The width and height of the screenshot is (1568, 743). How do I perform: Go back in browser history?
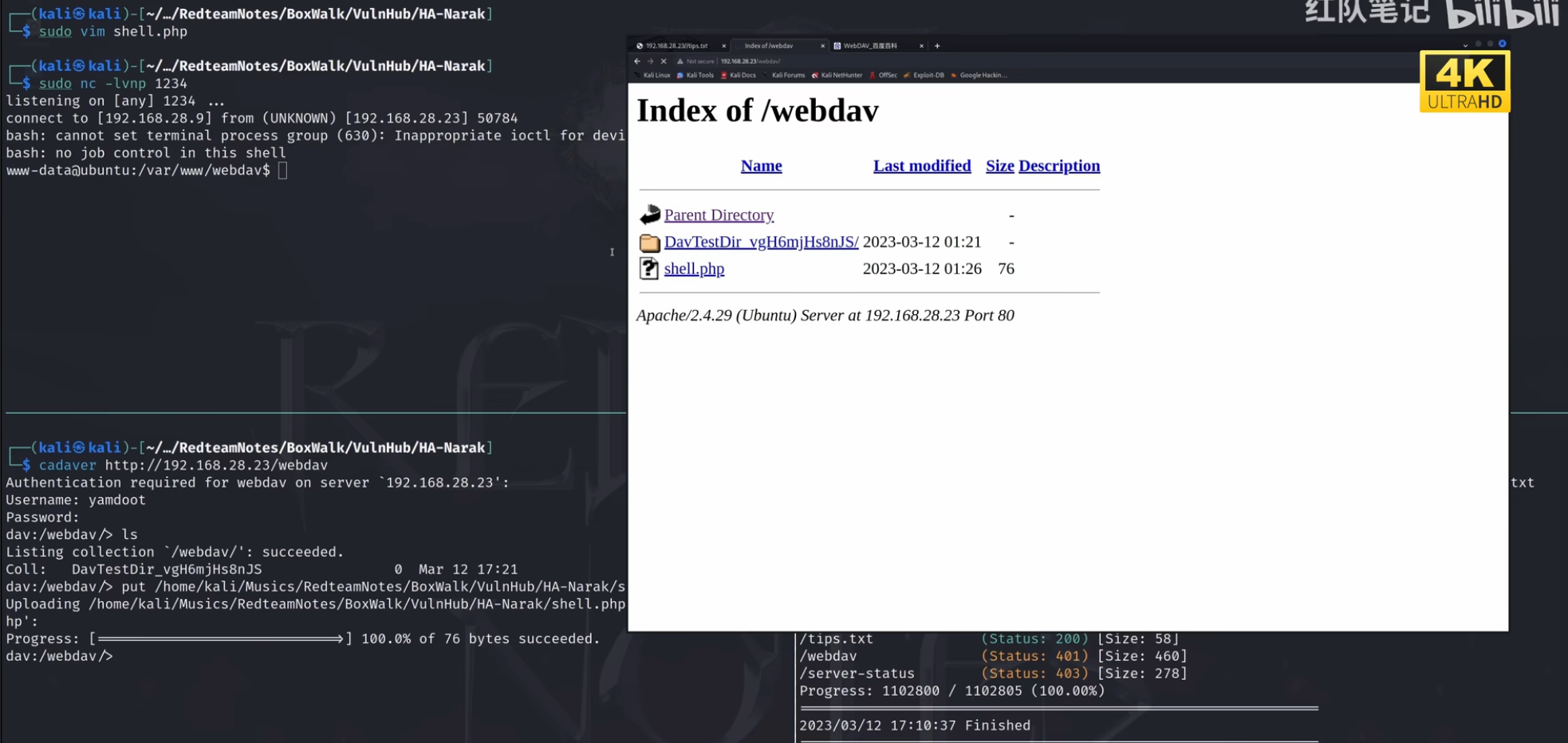637,61
